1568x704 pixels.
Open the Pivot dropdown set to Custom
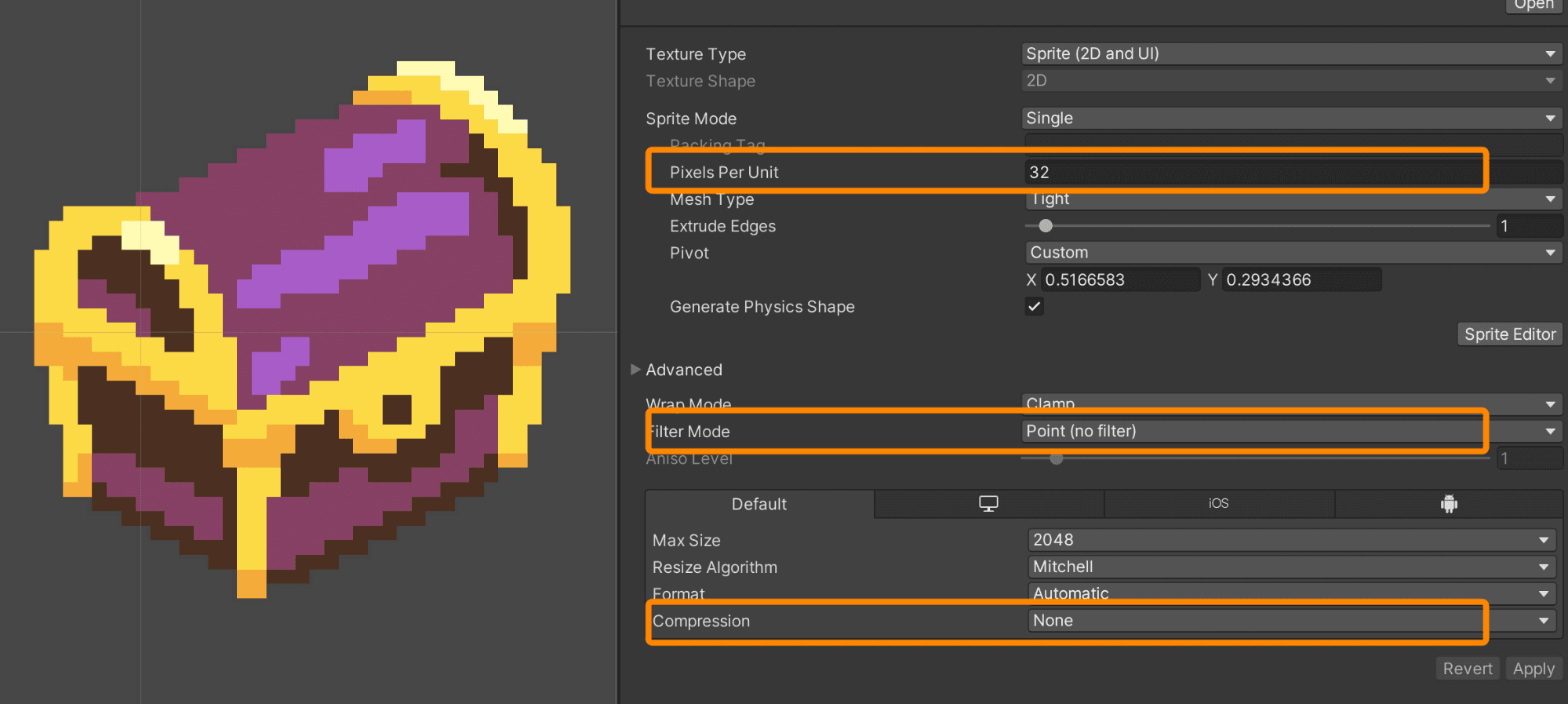(1292, 252)
